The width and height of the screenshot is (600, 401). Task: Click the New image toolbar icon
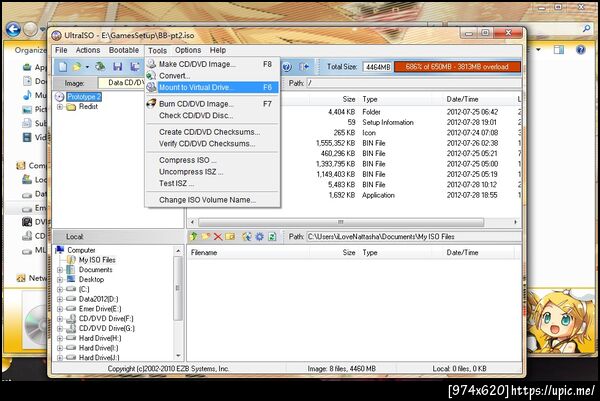tap(63, 67)
